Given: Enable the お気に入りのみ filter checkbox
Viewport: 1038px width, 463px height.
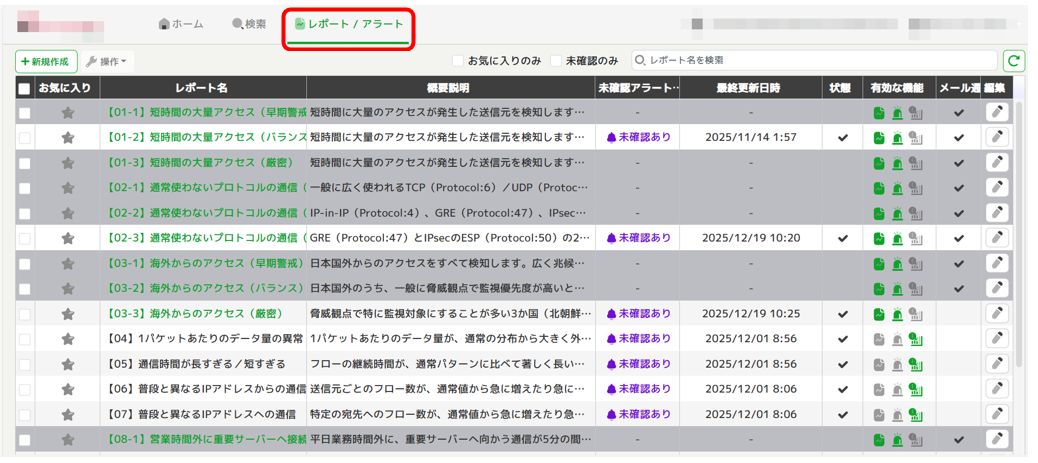Looking at the screenshot, I should [458, 61].
